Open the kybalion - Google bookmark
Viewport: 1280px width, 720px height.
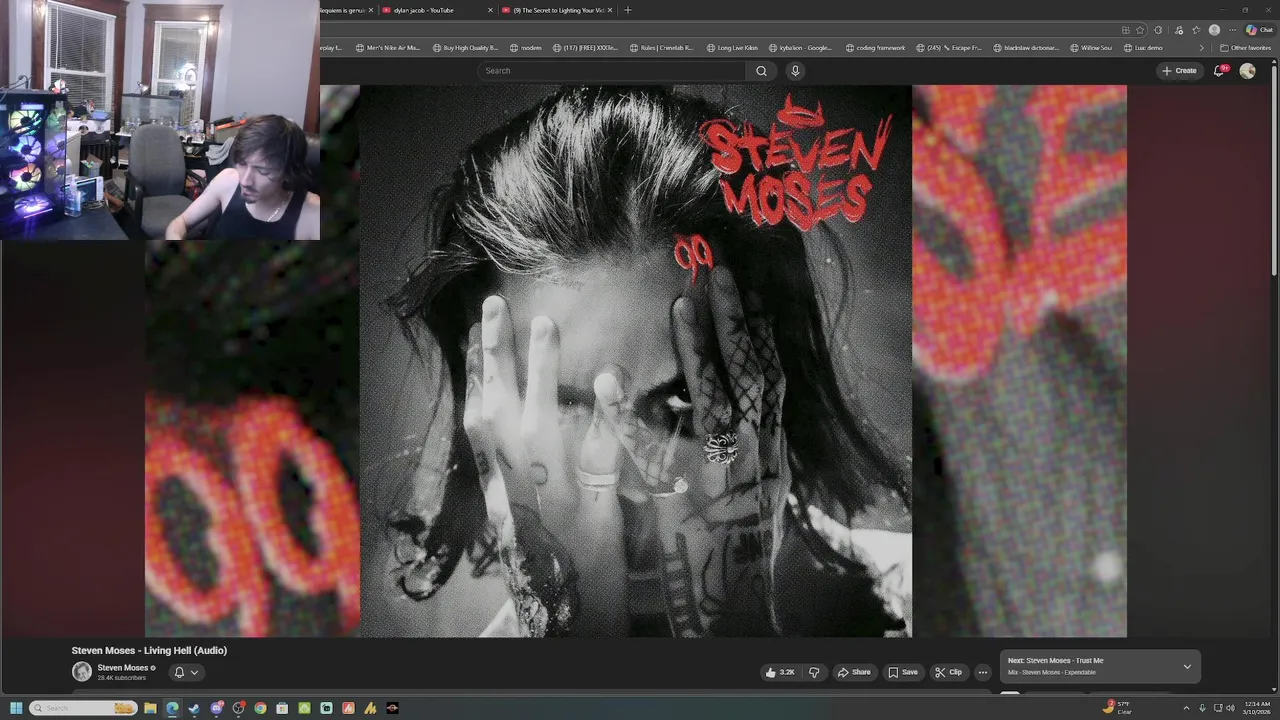(800, 48)
